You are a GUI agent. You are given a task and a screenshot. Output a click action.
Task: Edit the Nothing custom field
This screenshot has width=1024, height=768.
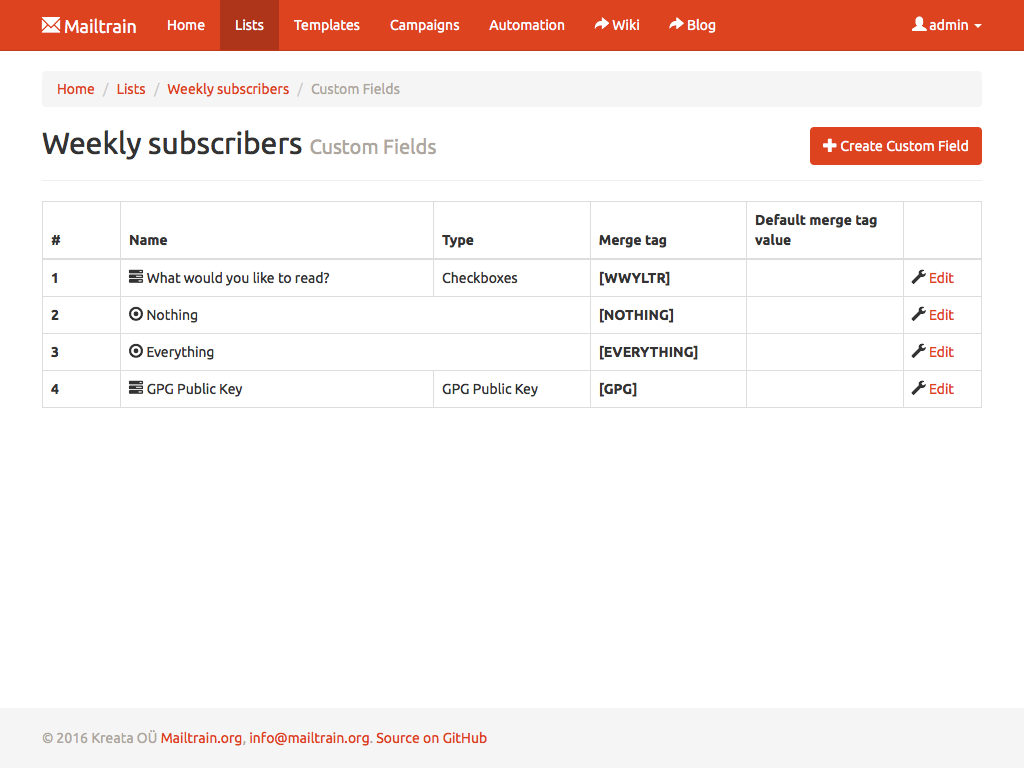[x=941, y=315]
